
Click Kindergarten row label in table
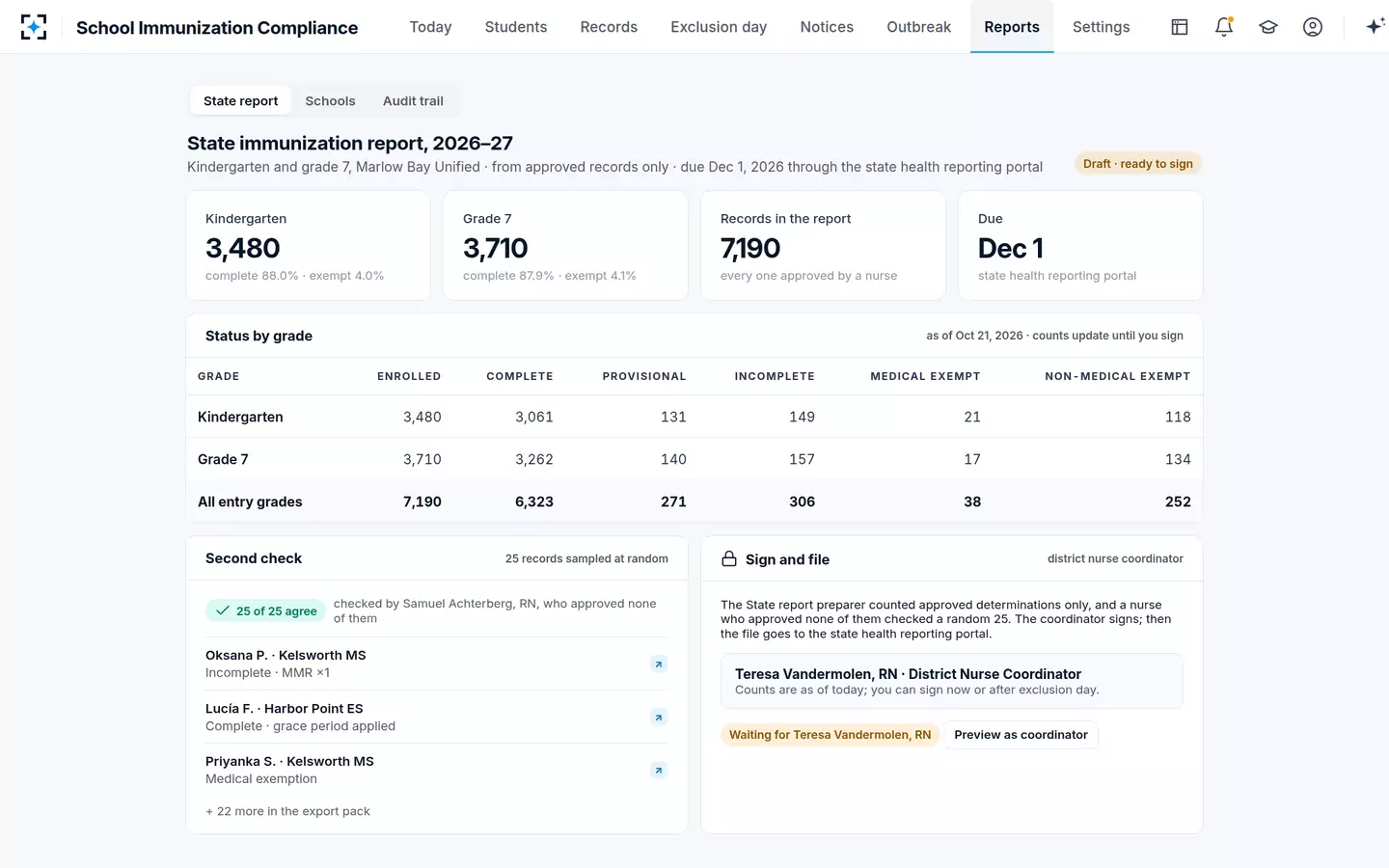(x=240, y=417)
